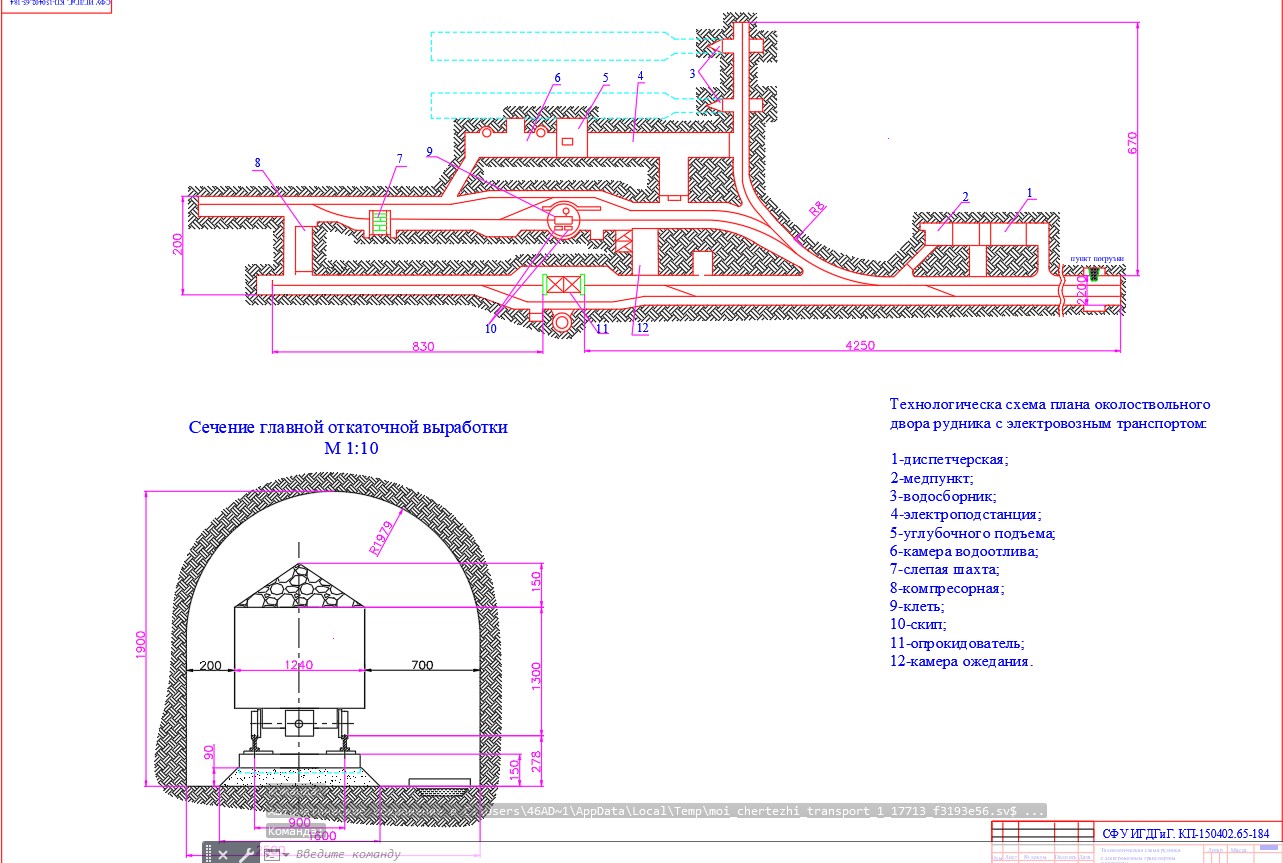Select the dimension '830' in the plan
1283x863 pixels.
click(x=423, y=345)
